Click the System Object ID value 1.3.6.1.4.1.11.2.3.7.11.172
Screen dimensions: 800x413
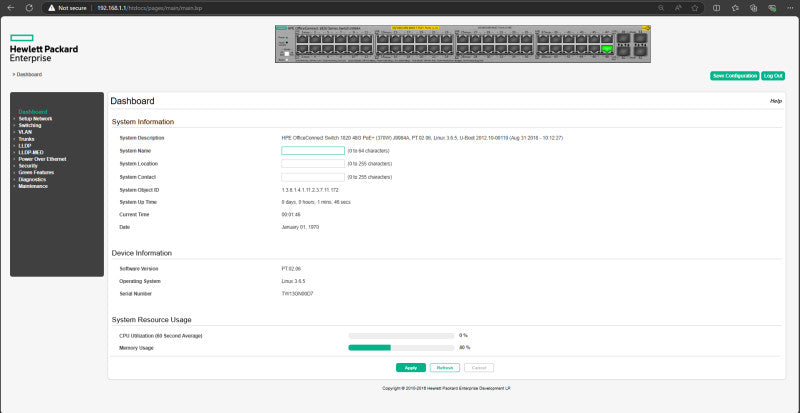(x=310, y=190)
